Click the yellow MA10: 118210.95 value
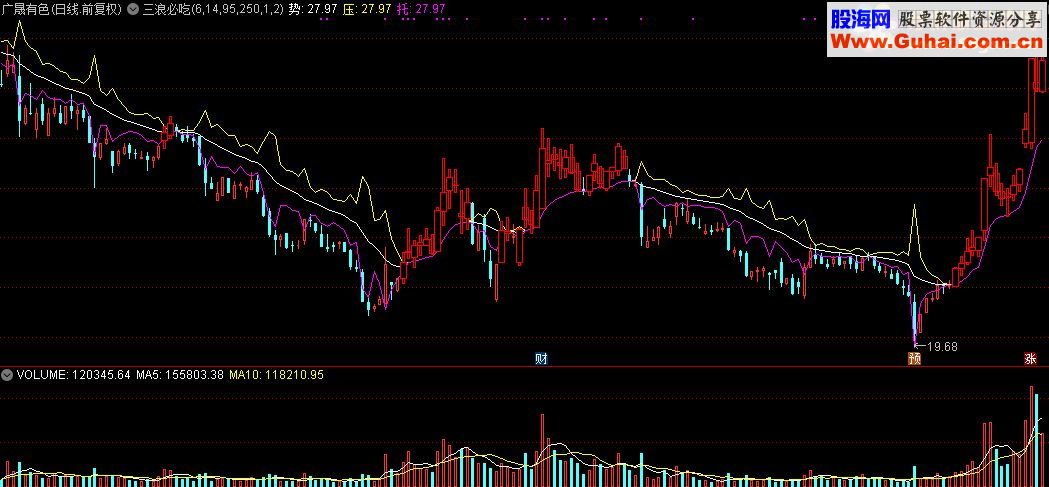1049x487 pixels. tap(276, 375)
